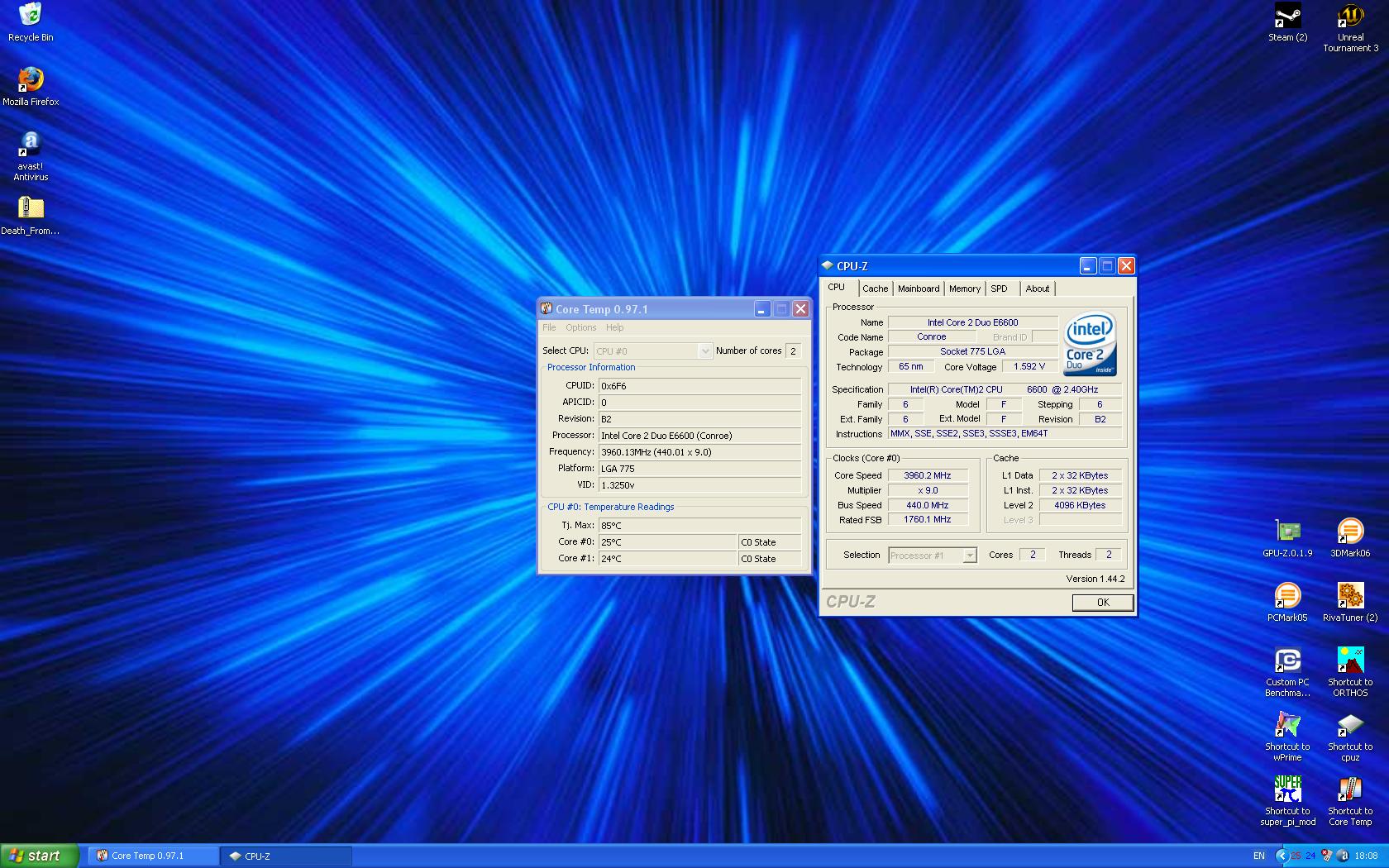Open the Select CPU dropdown in Core Temp

coord(652,351)
